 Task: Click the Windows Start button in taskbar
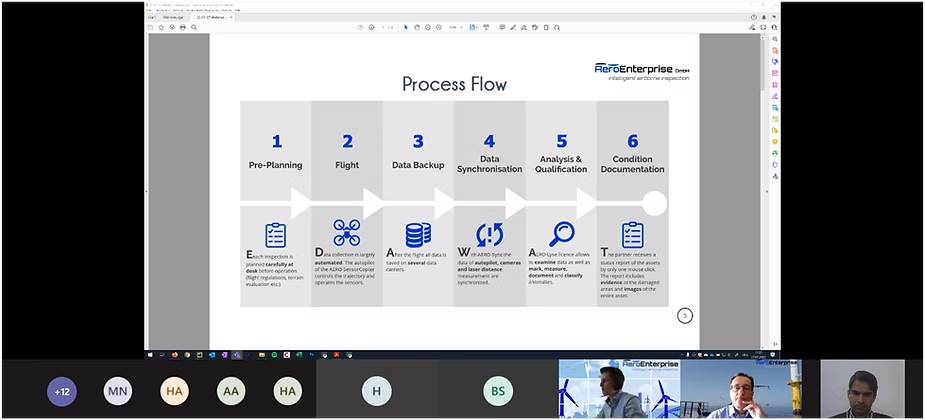coord(152,354)
